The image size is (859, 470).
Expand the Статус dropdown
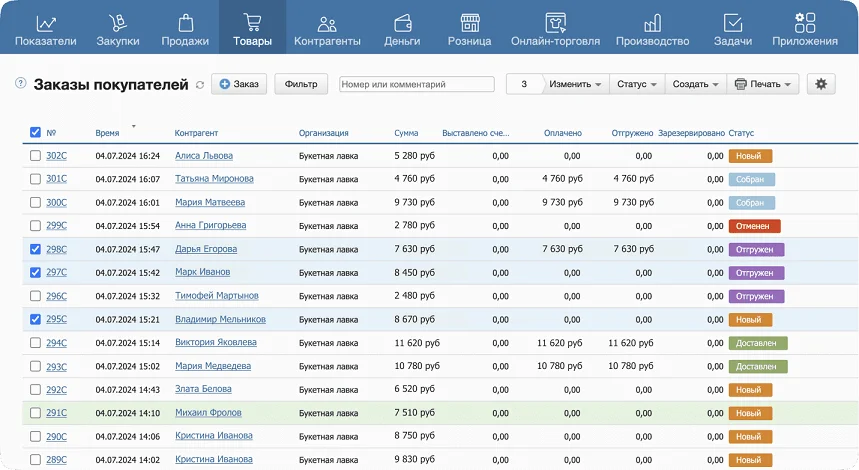(x=636, y=85)
